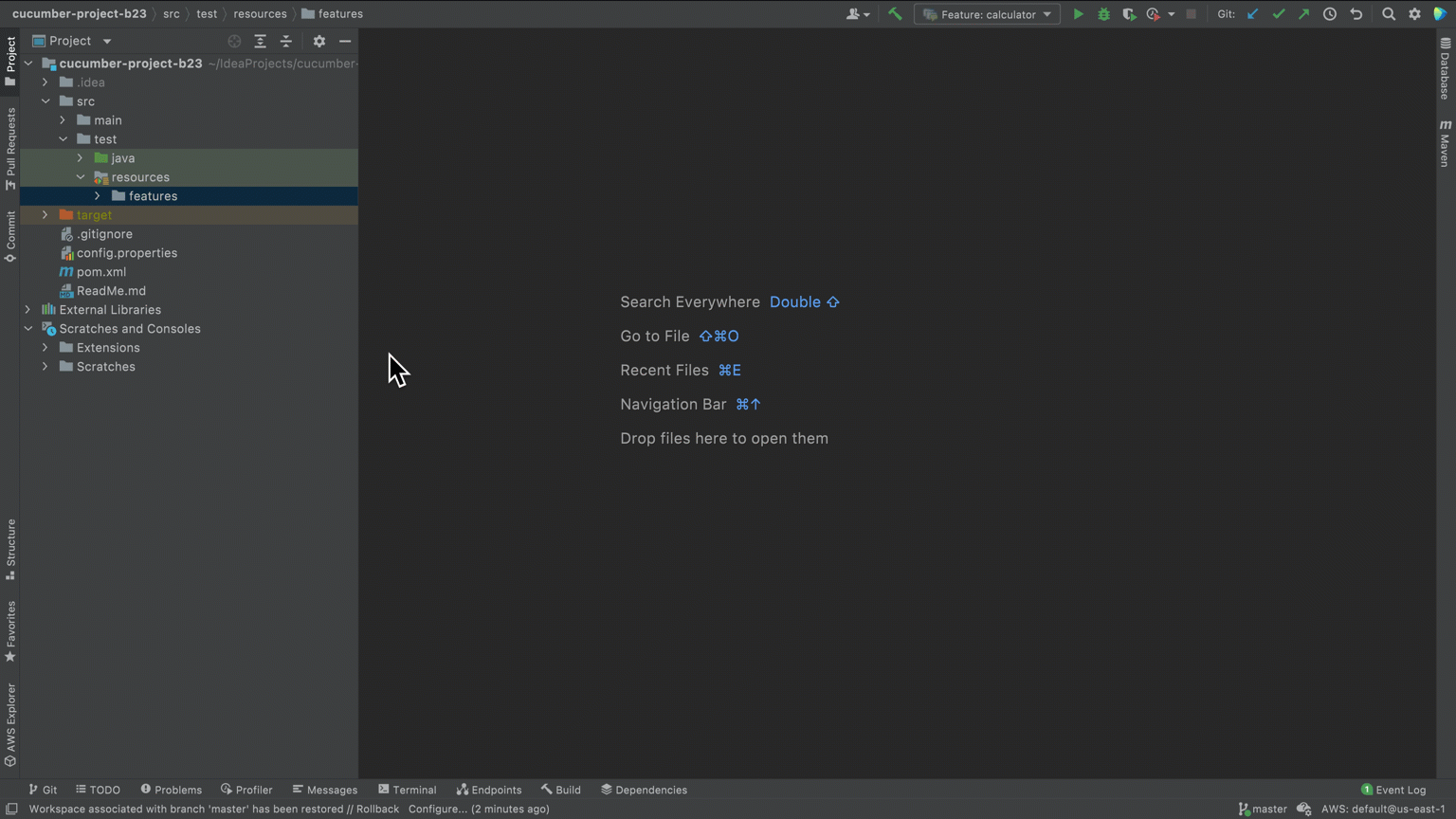Click the resources breadcrumb in navigation bar
Viewport: 1456px width, 819px height.
(260, 14)
